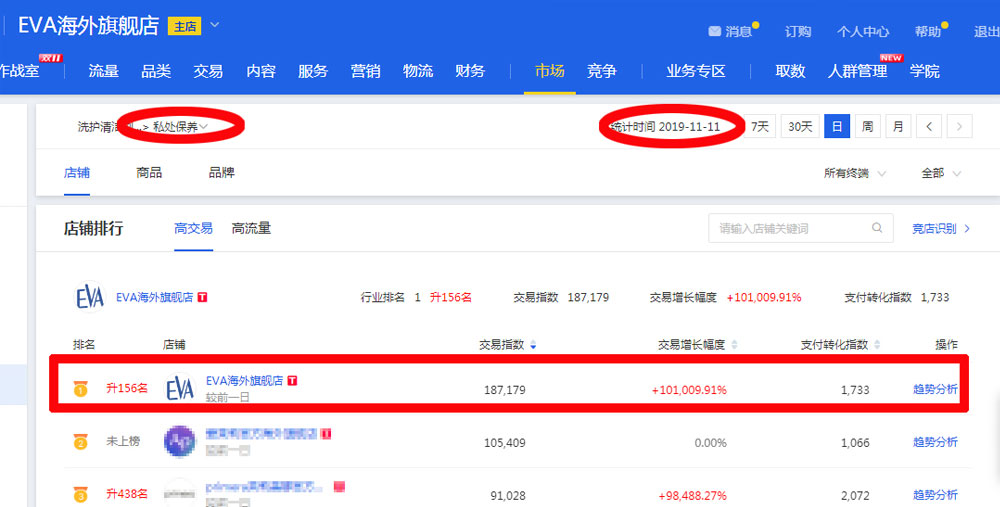
Task: Open 趋势分析 for the 105,409 row
Action: pos(935,442)
